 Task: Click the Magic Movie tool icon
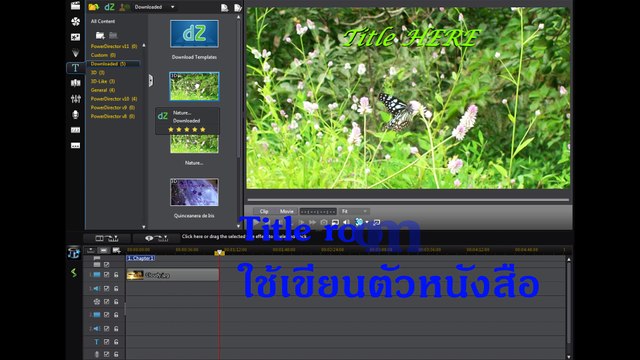tap(73, 253)
